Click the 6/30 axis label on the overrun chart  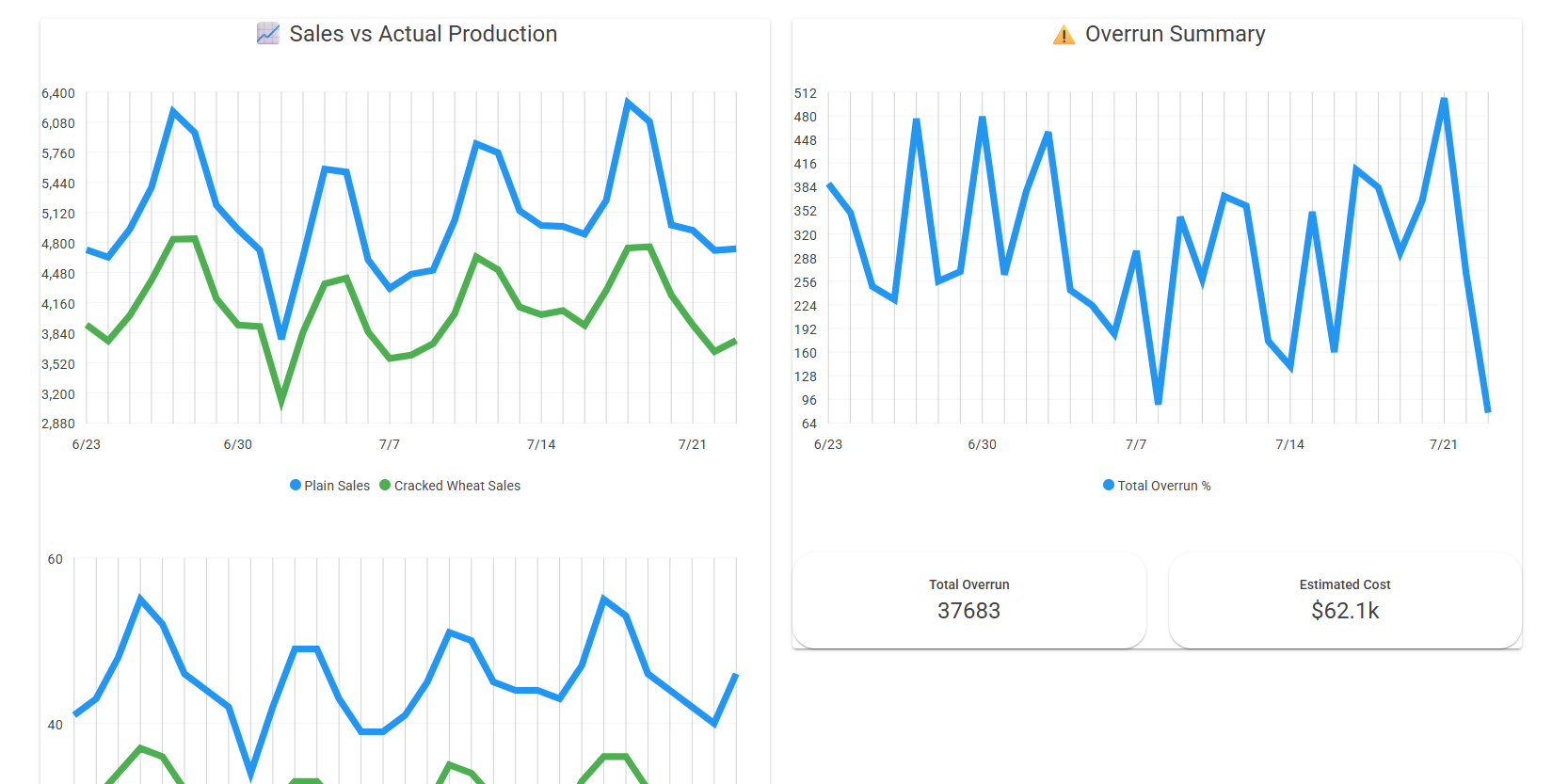983,444
